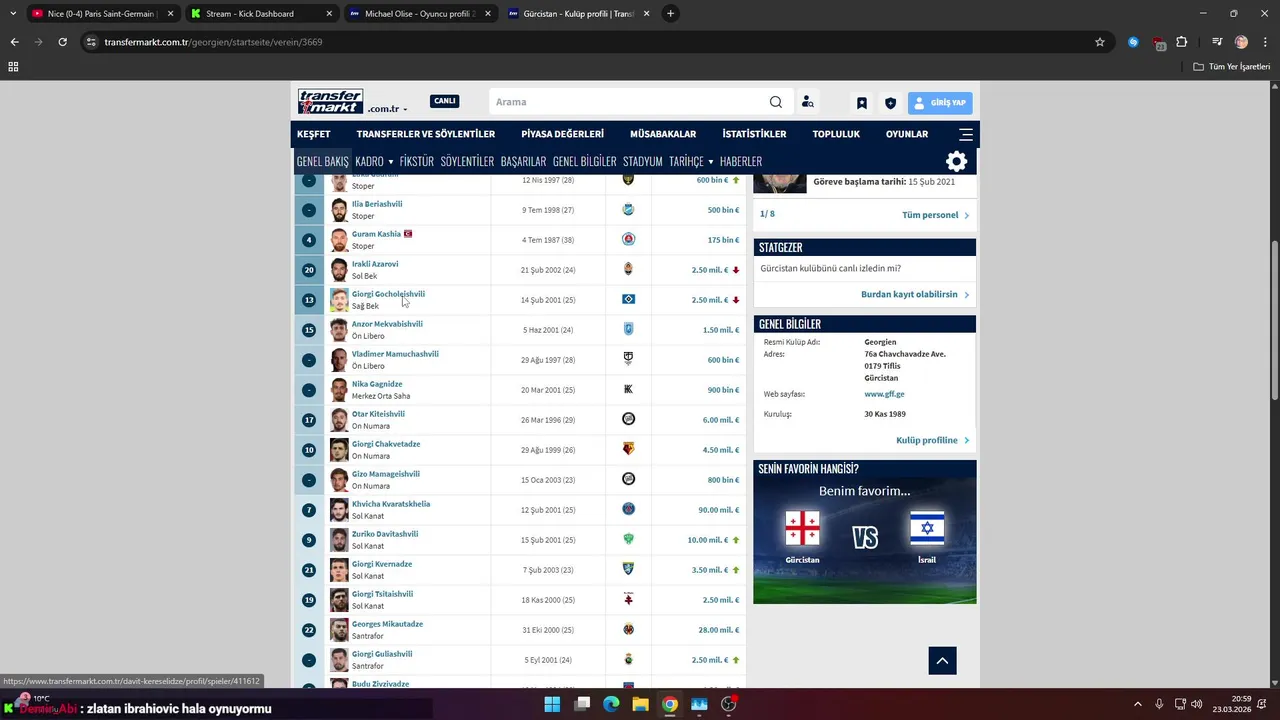Open the İstatistikler menu

[x=754, y=134]
